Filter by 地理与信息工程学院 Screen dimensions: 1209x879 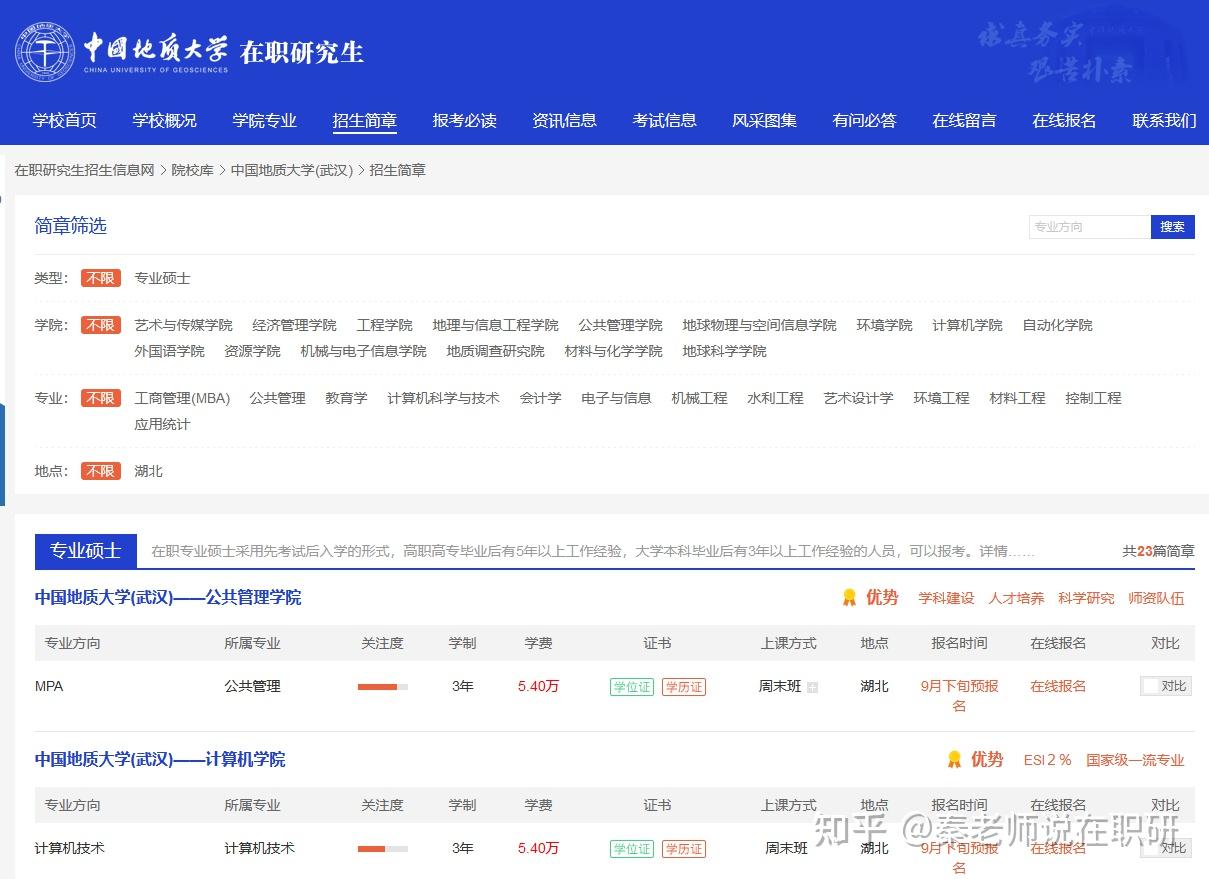click(496, 325)
